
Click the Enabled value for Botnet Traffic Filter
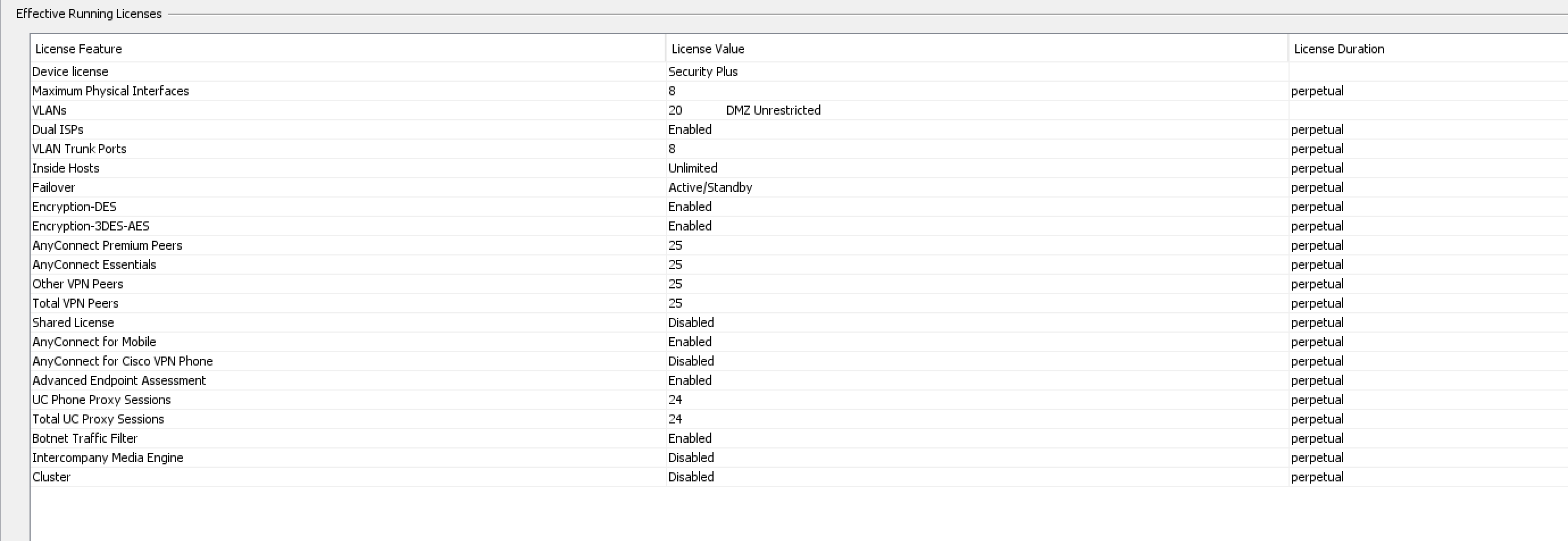coord(690,438)
